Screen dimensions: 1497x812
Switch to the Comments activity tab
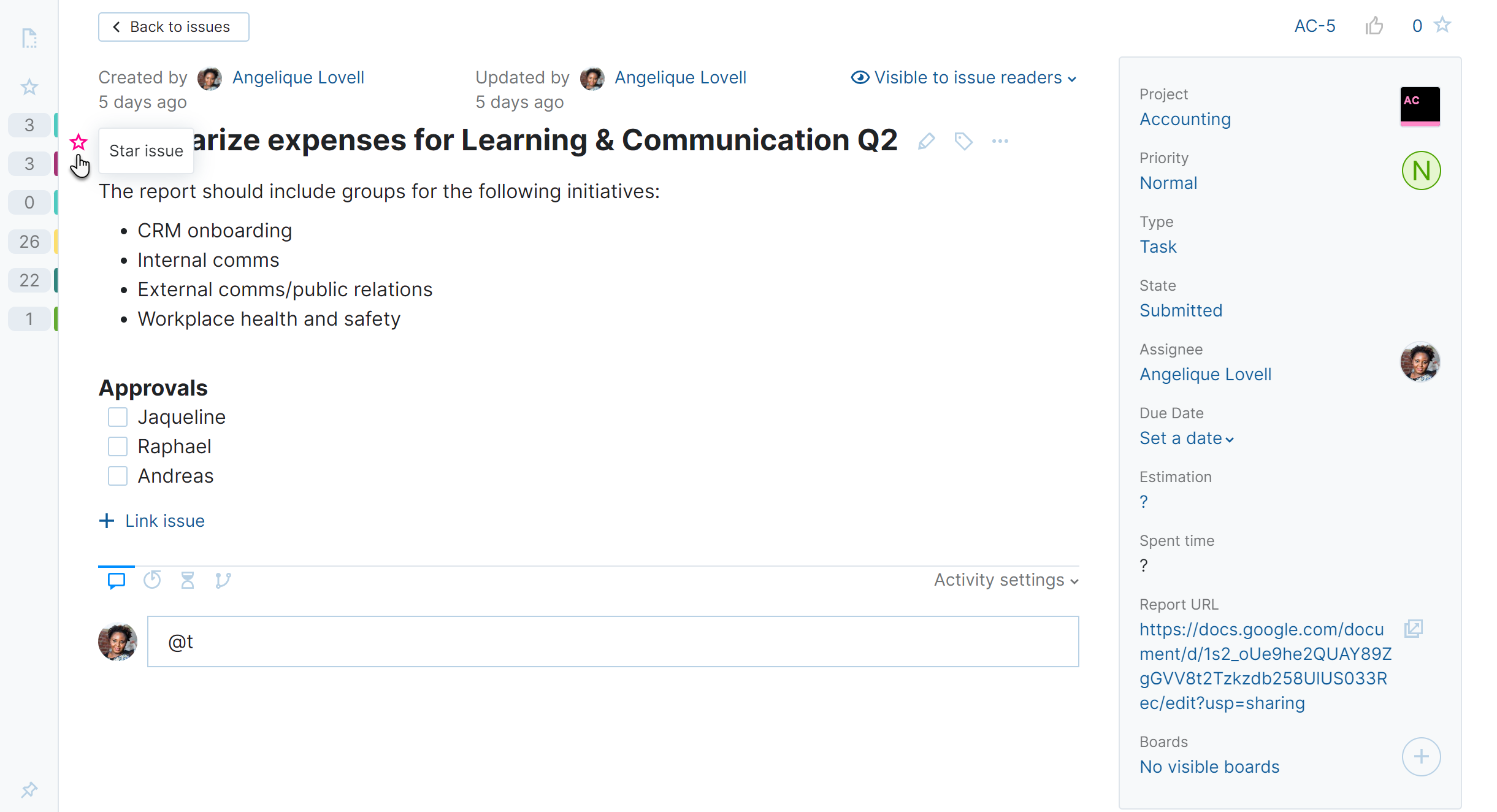117,580
